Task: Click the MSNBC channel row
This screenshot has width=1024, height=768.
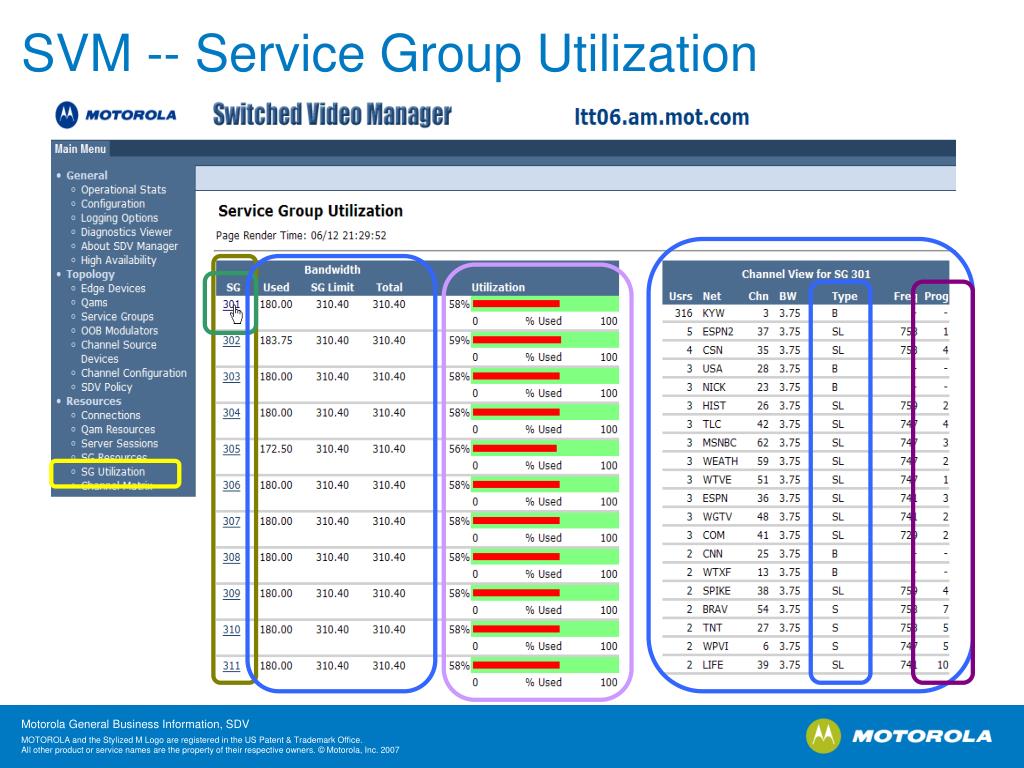Action: tap(805, 443)
